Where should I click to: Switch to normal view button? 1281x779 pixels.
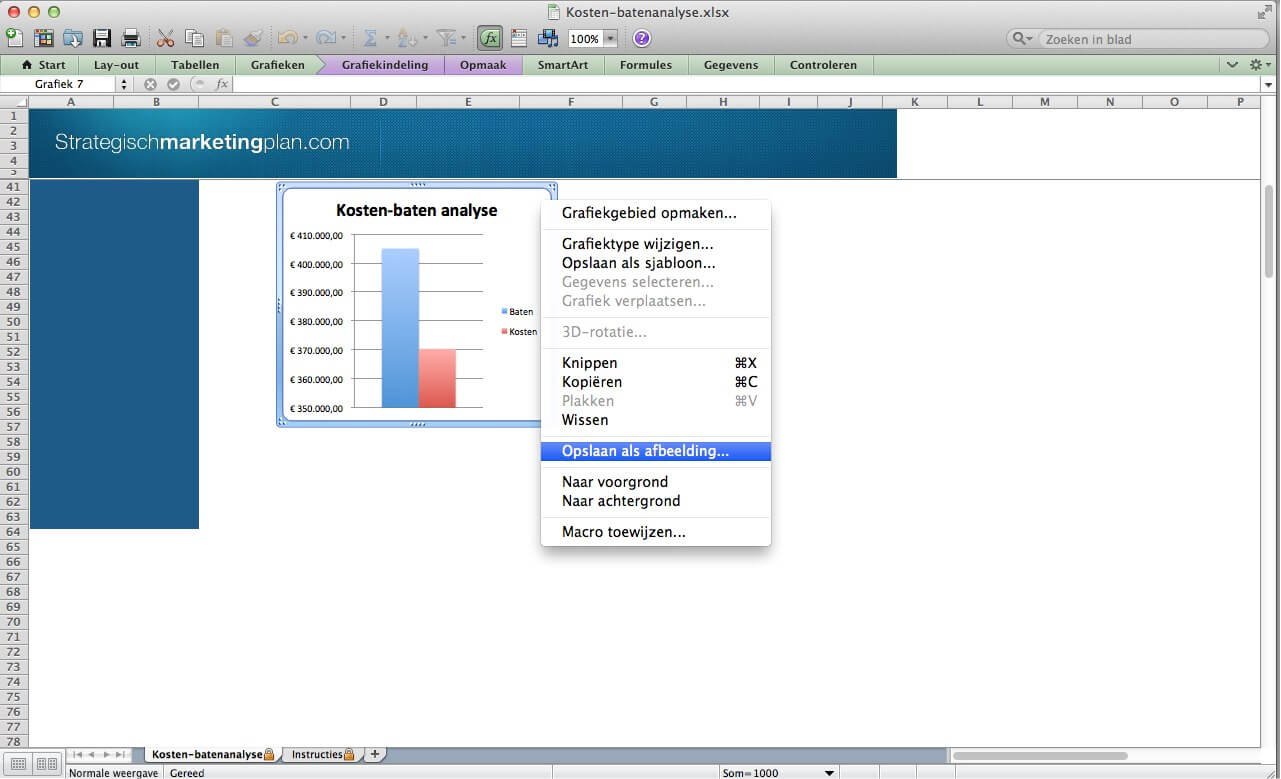click(19, 764)
